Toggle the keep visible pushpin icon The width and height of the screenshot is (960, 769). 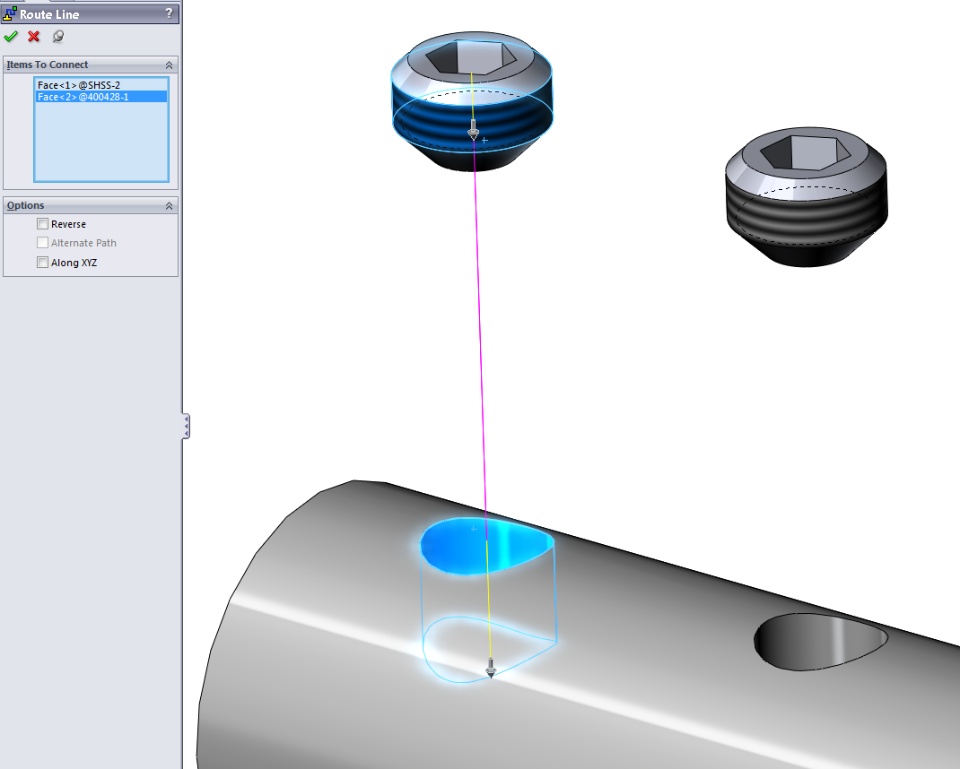coord(58,37)
